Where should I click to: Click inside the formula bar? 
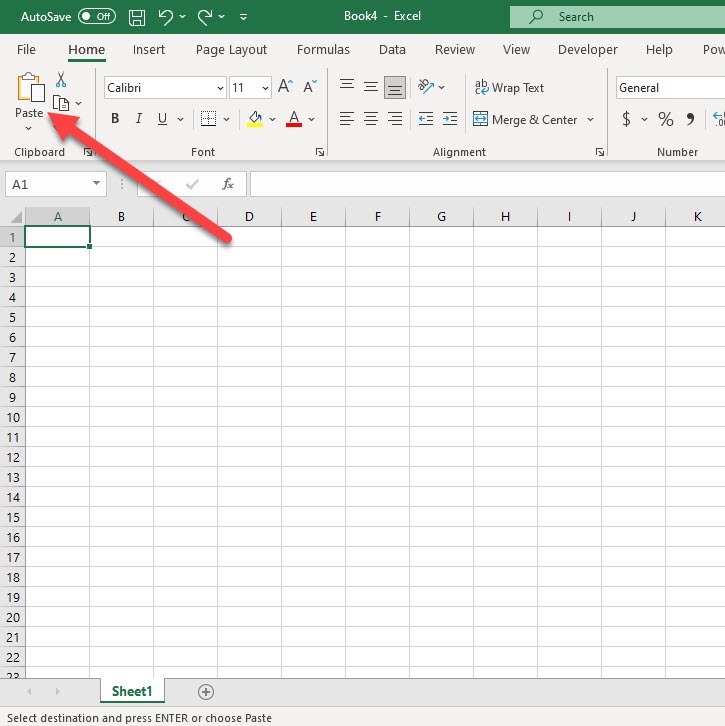point(488,184)
